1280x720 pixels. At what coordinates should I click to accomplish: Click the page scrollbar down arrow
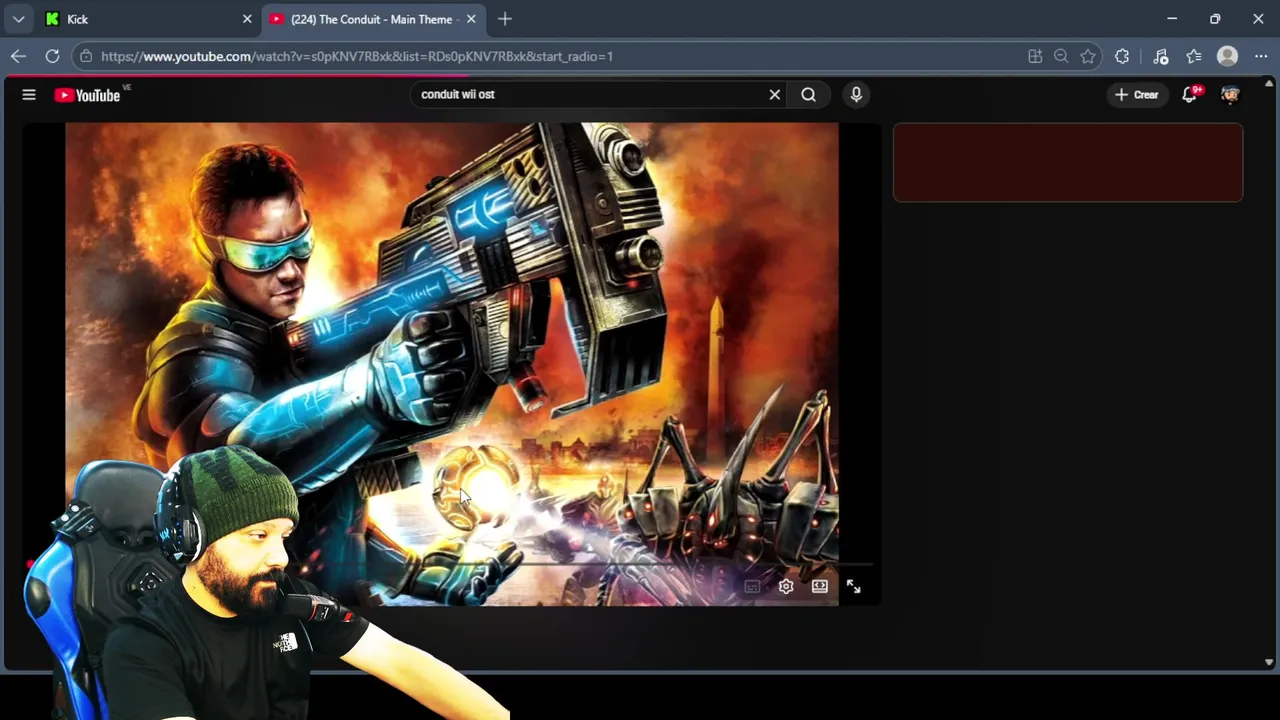1269,662
